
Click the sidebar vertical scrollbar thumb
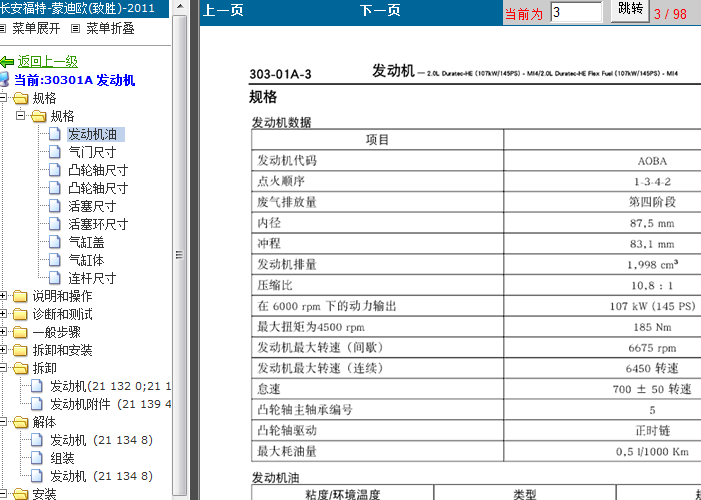[x=180, y=255]
